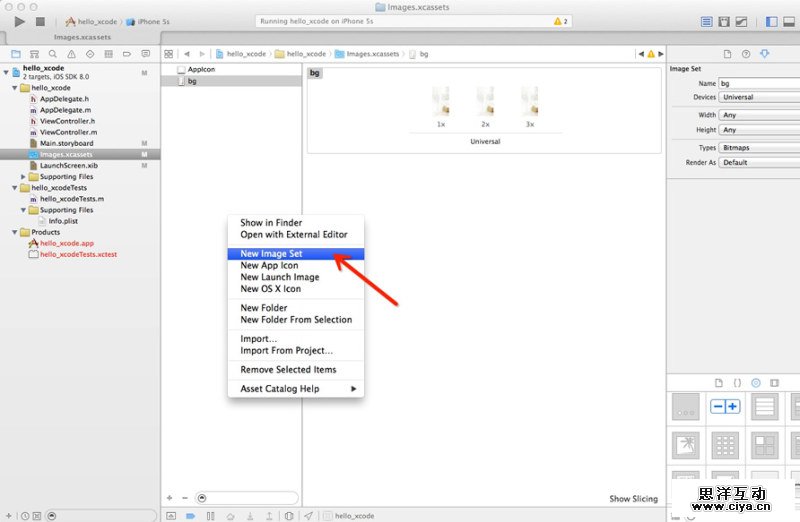
Task: Switch to the Standard editor icon
Action: tap(708, 21)
